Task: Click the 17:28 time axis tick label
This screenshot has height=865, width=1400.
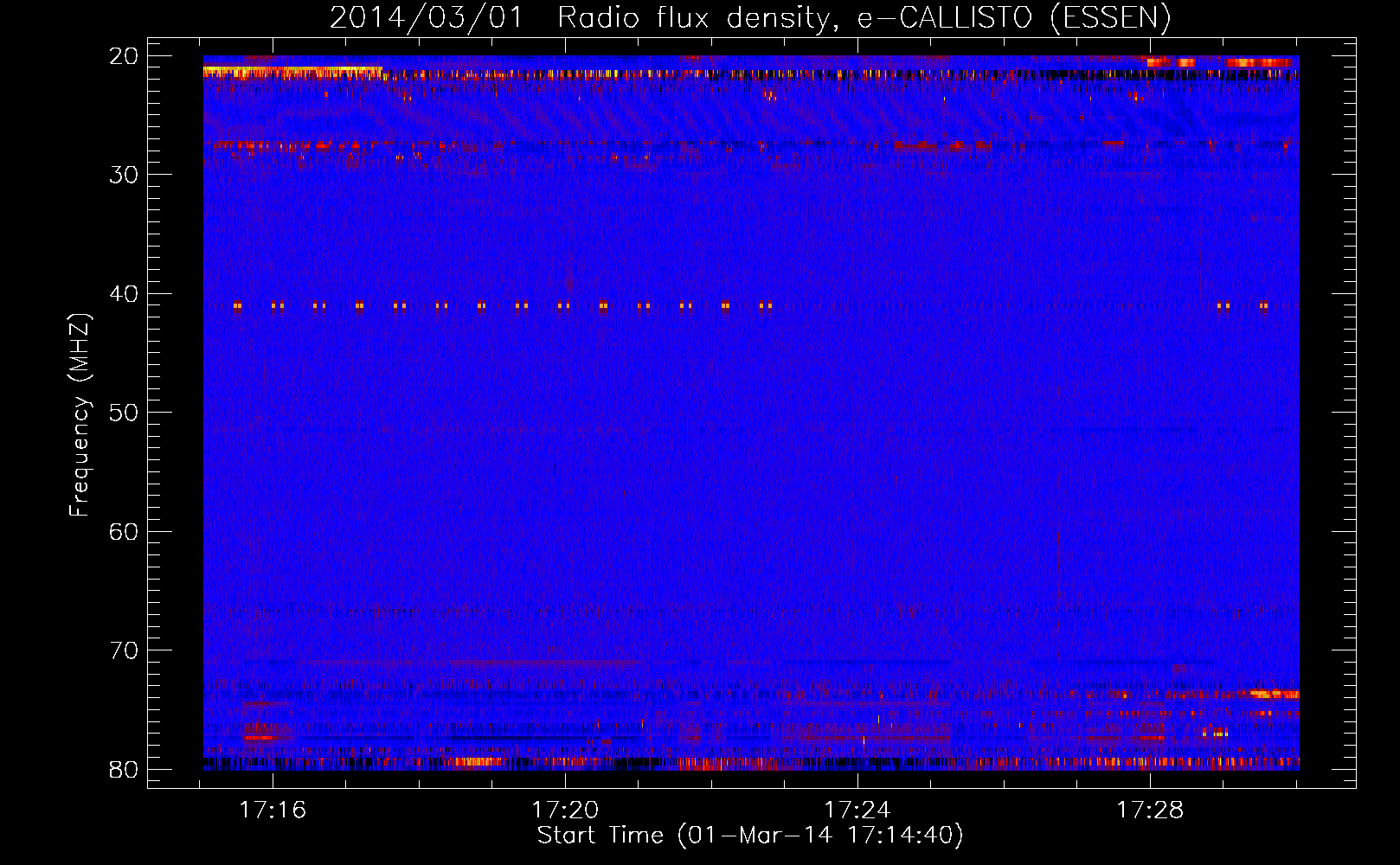Action: click(1150, 811)
